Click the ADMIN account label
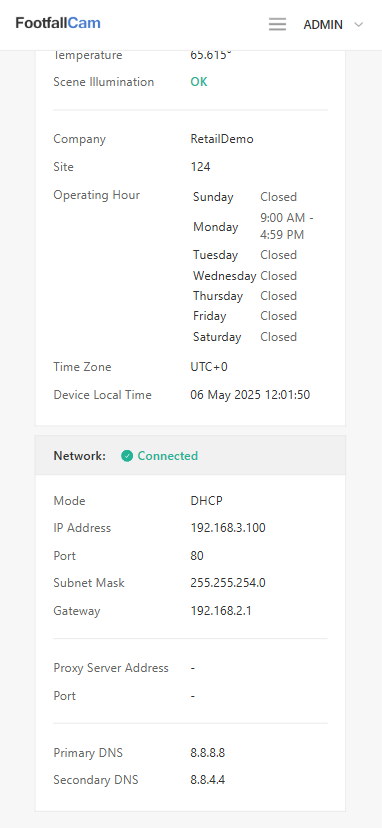 click(323, 25)
